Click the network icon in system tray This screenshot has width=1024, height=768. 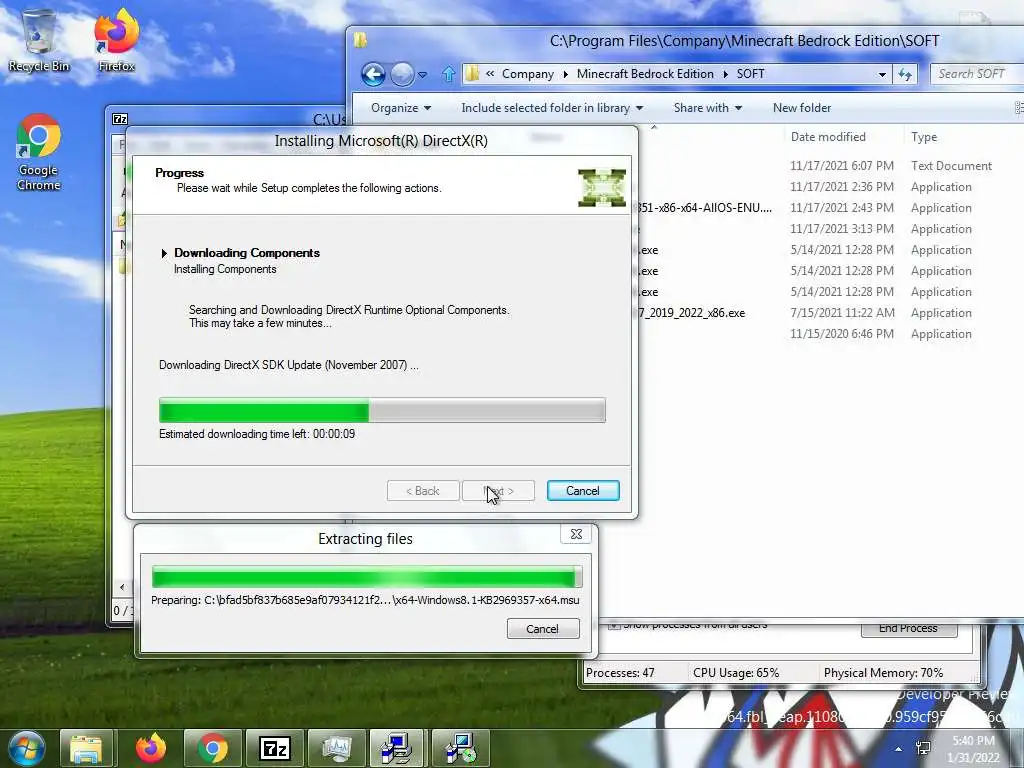(923, 748)
